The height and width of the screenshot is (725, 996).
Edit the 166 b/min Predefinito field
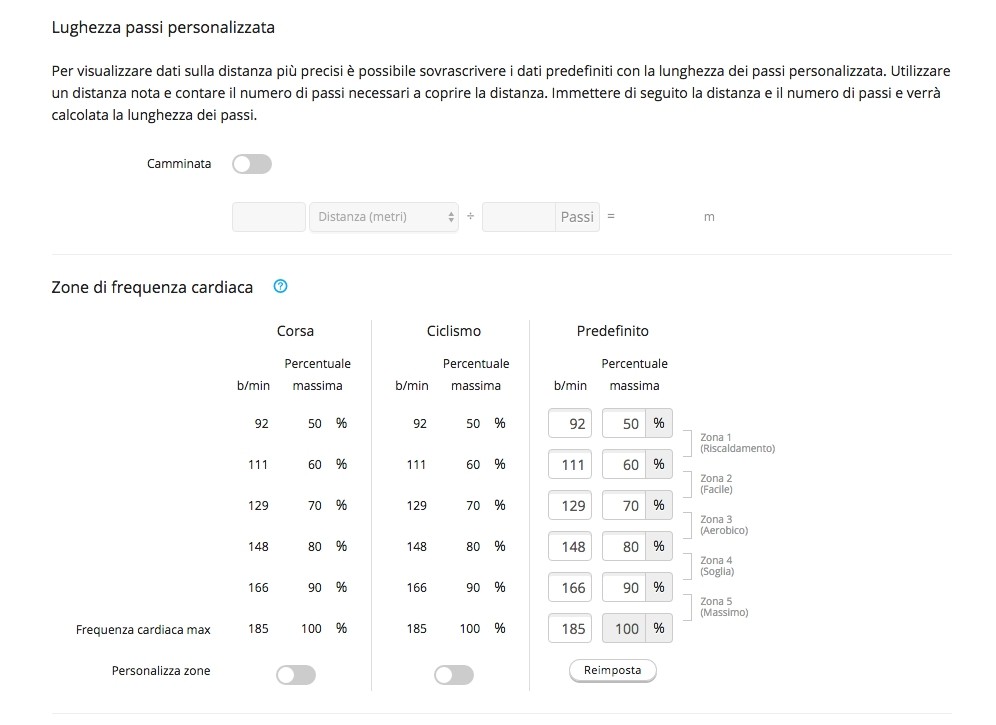570,587
